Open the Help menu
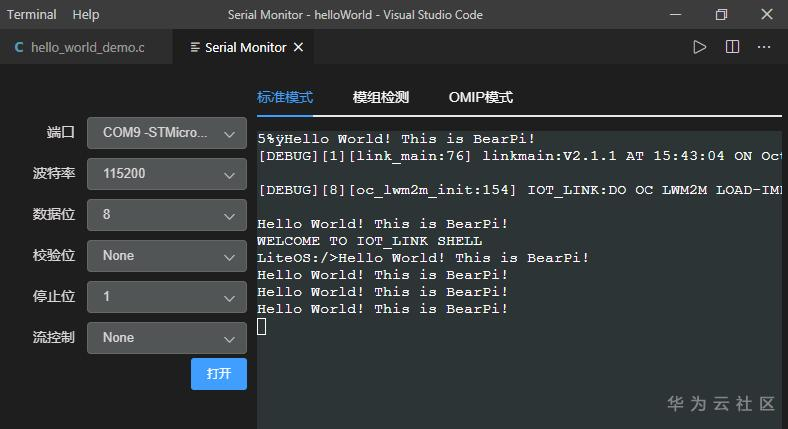The height and width of the screenshot is (429, 788). 86,15
